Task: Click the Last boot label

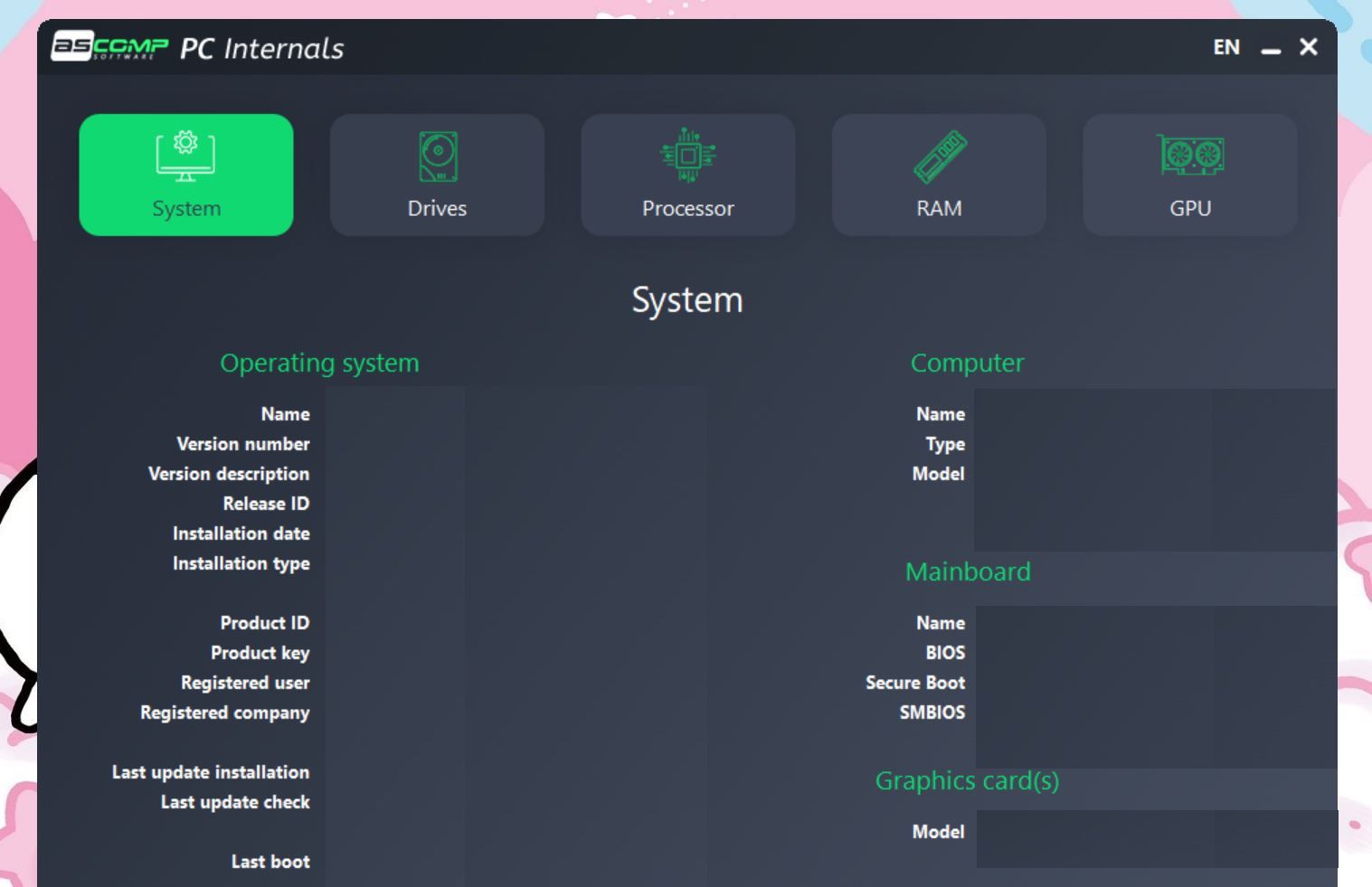Action: 270,862
